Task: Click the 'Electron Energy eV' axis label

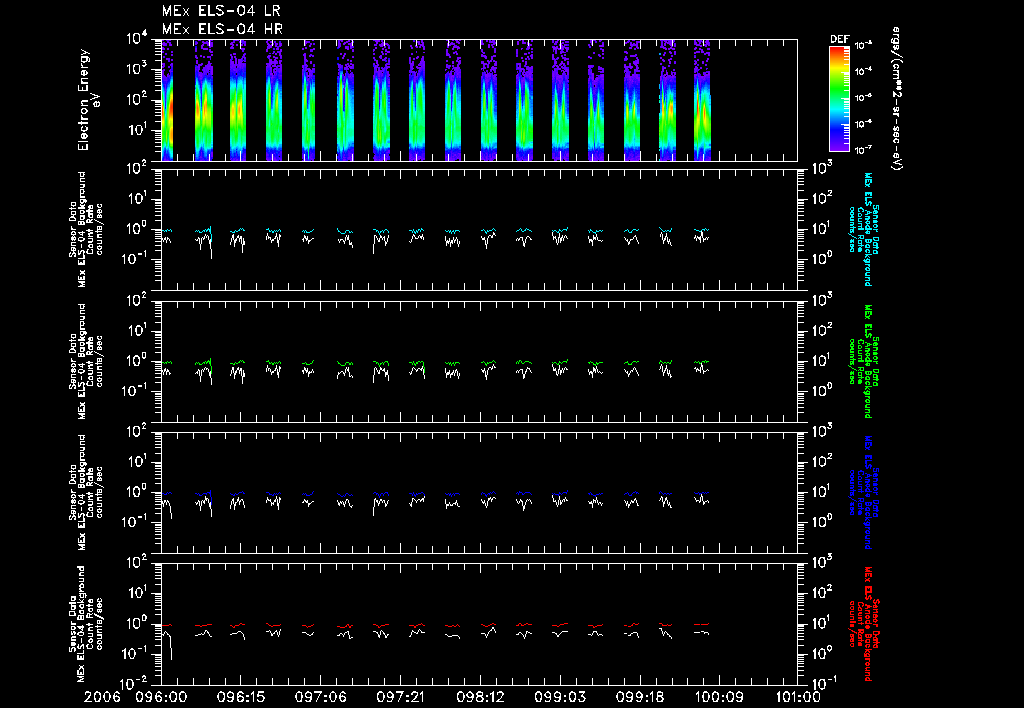Action: pos(88,100)
